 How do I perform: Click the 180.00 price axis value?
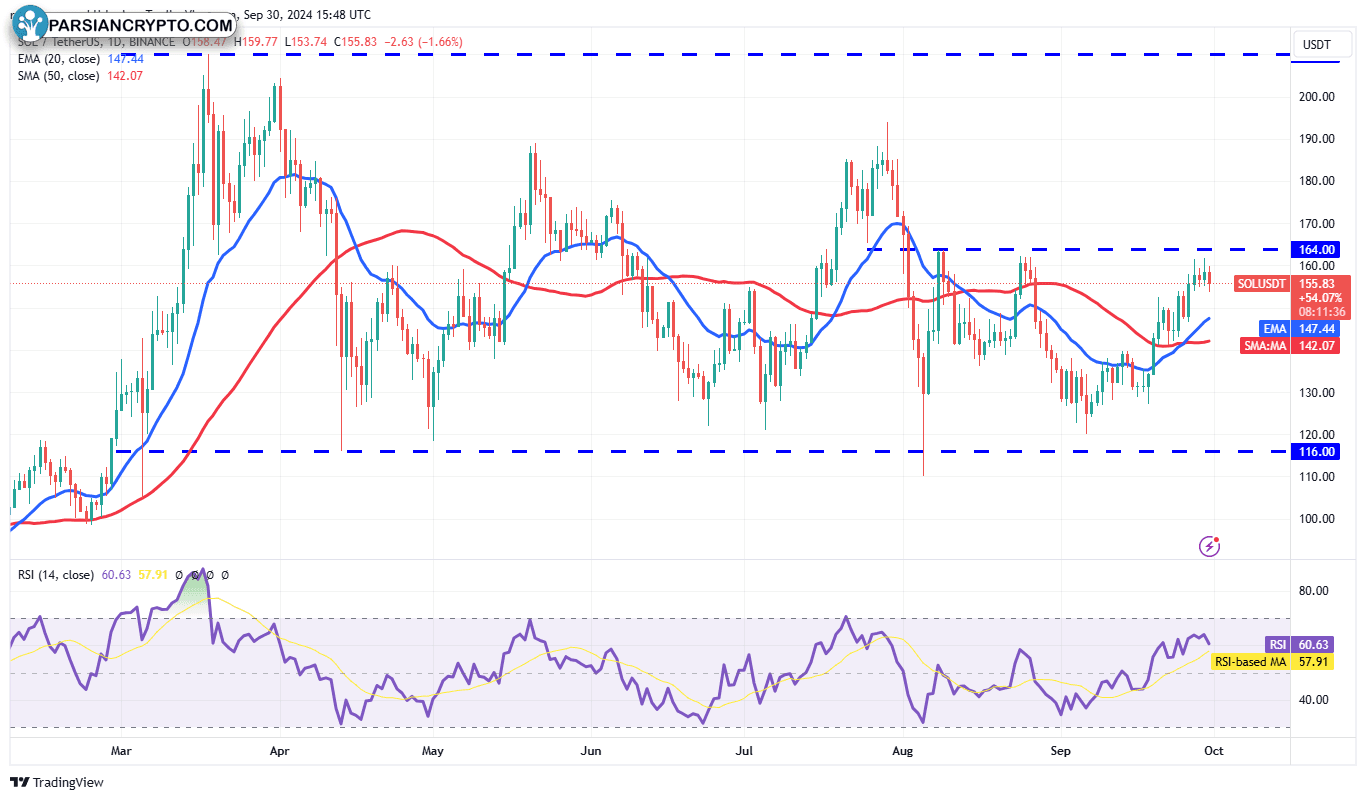point(1316,181)
